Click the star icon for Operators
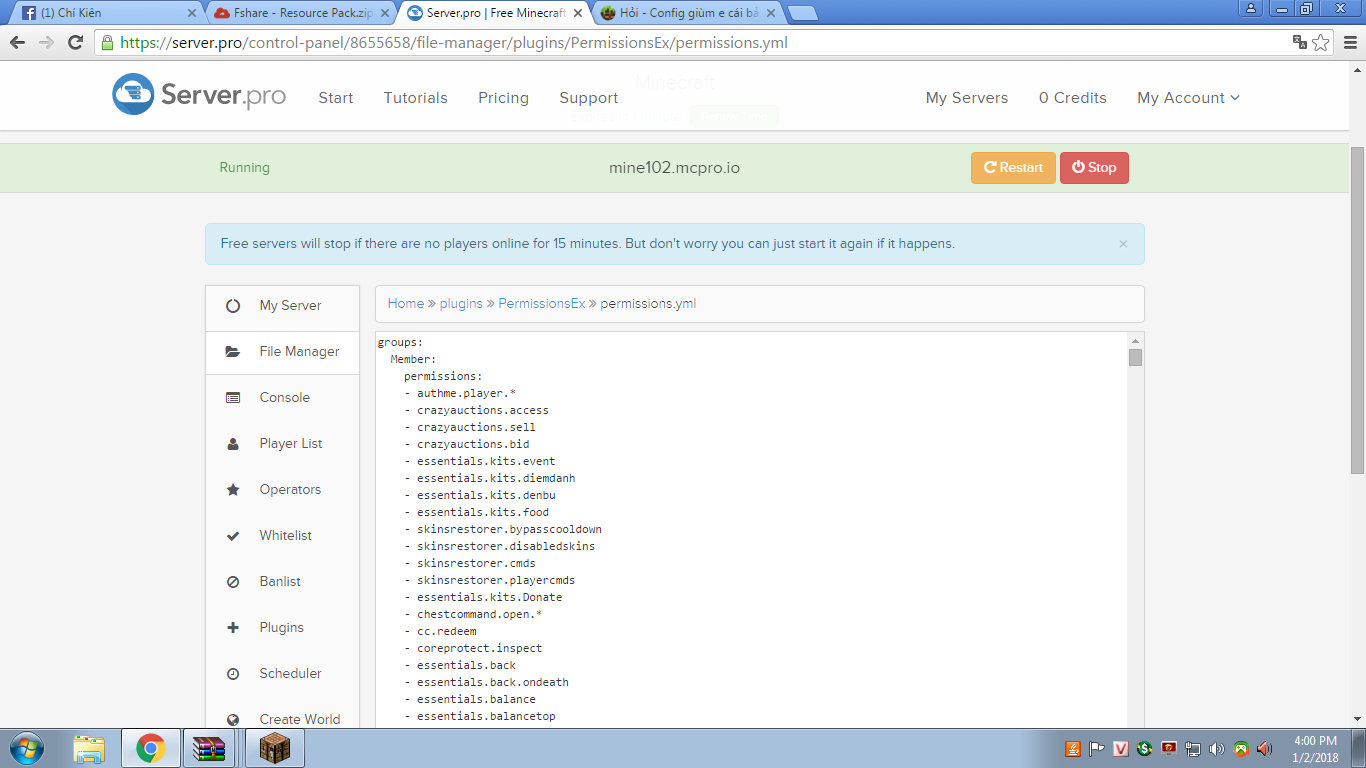The image size is (1366, 768). click(x=233, y=490)
